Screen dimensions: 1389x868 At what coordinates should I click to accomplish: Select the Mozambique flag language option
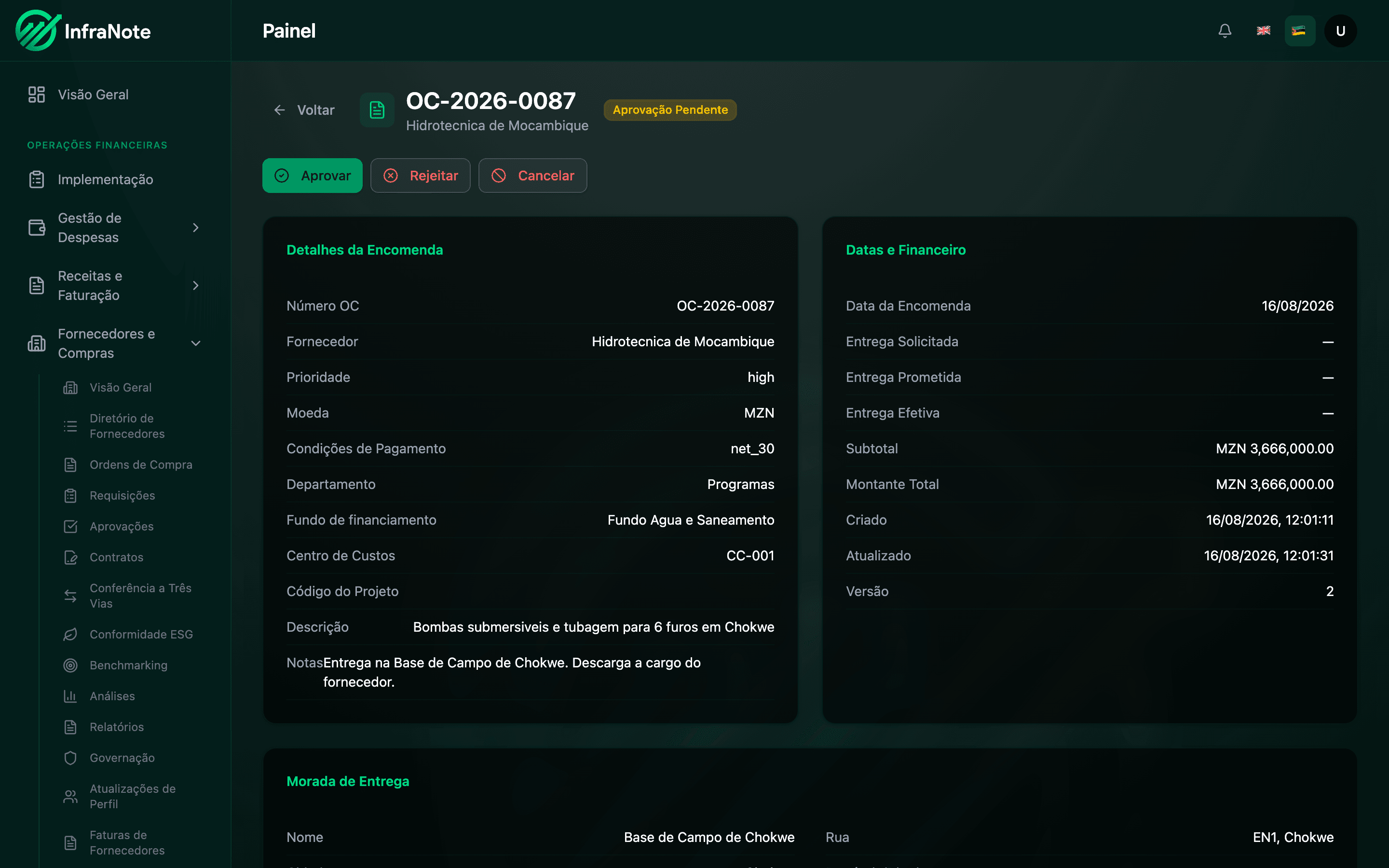point(1299,31)
